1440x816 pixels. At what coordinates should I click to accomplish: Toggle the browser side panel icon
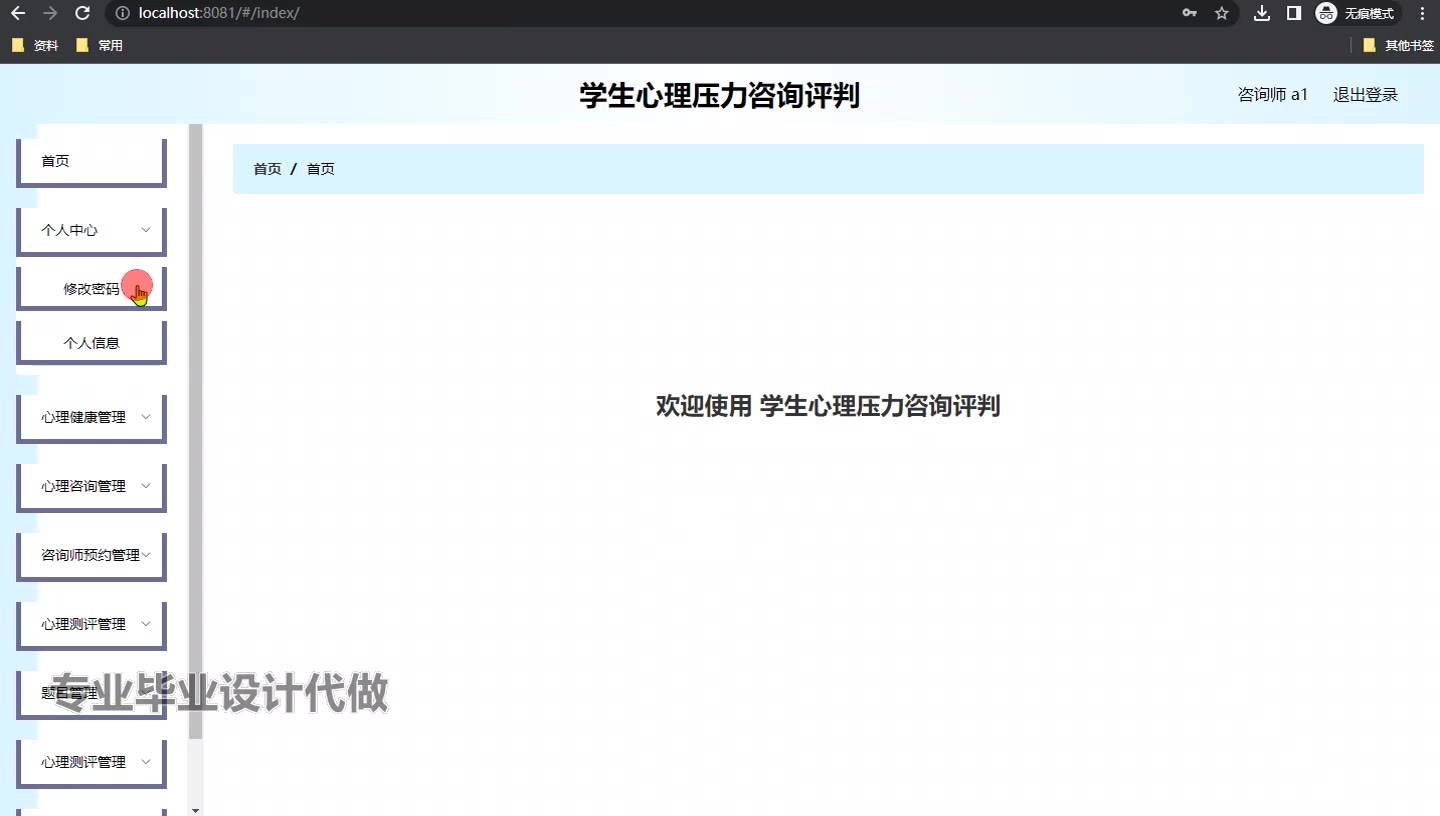tap(1293, 13)
